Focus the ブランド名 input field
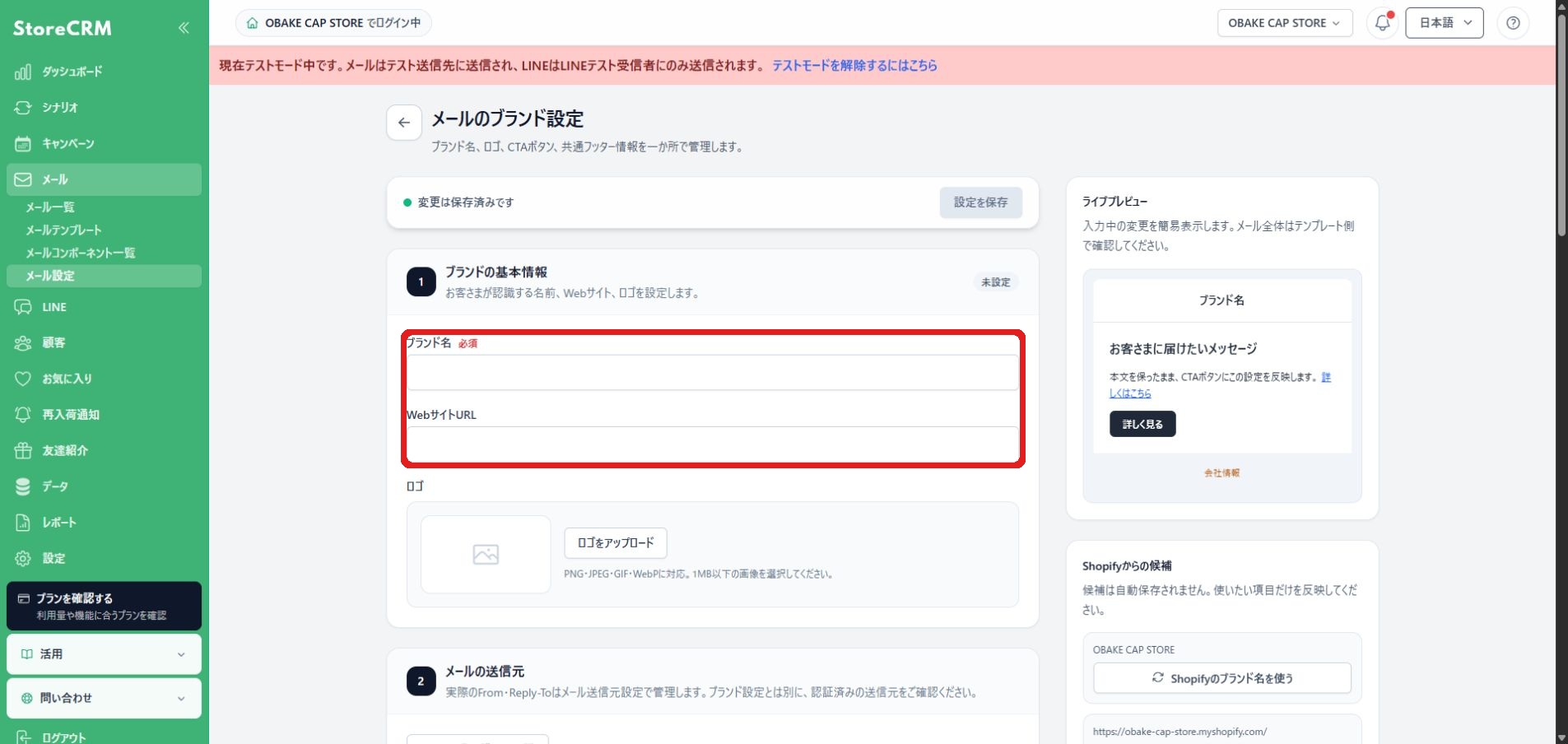Image resolution: width=1568 pixels, height=744 pixels. point(713,373)
